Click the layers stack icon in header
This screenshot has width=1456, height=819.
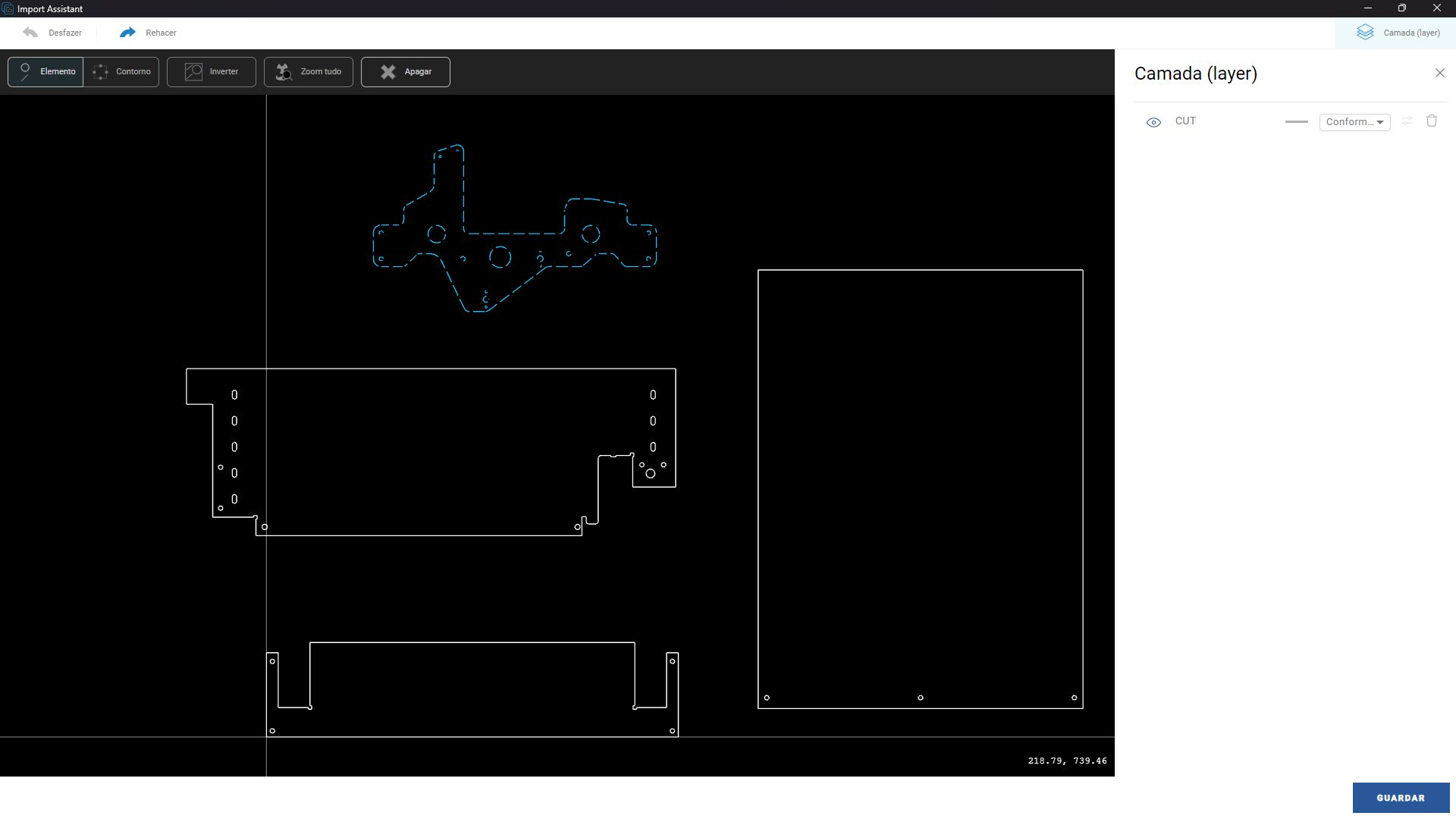coord(1365,33)
